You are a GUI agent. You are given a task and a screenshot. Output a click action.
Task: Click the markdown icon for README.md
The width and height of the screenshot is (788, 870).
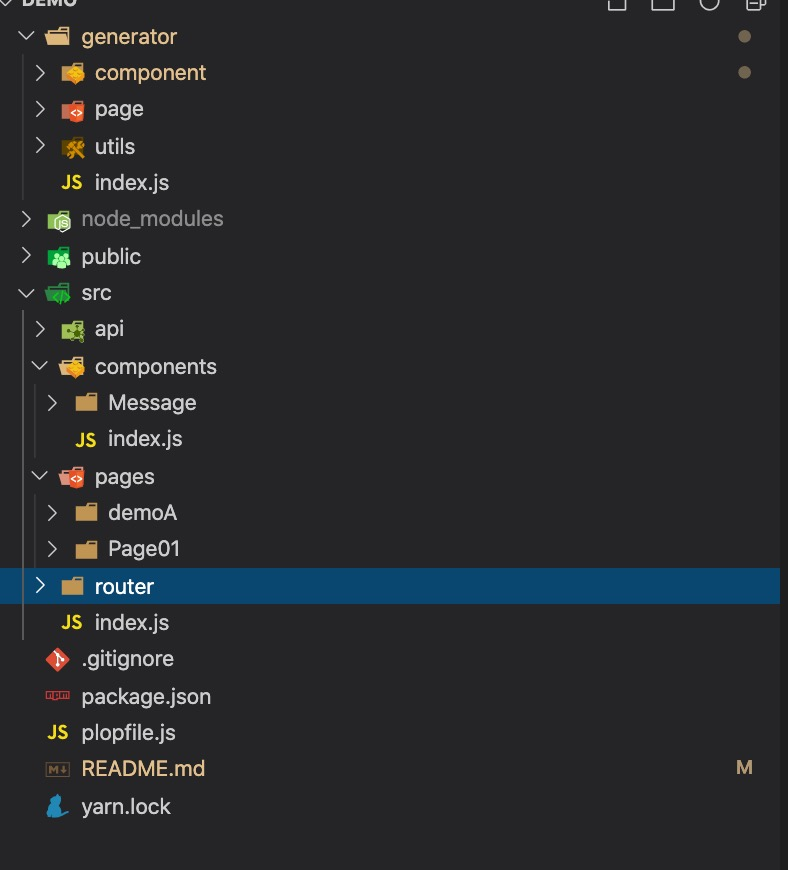click(58, 769)
